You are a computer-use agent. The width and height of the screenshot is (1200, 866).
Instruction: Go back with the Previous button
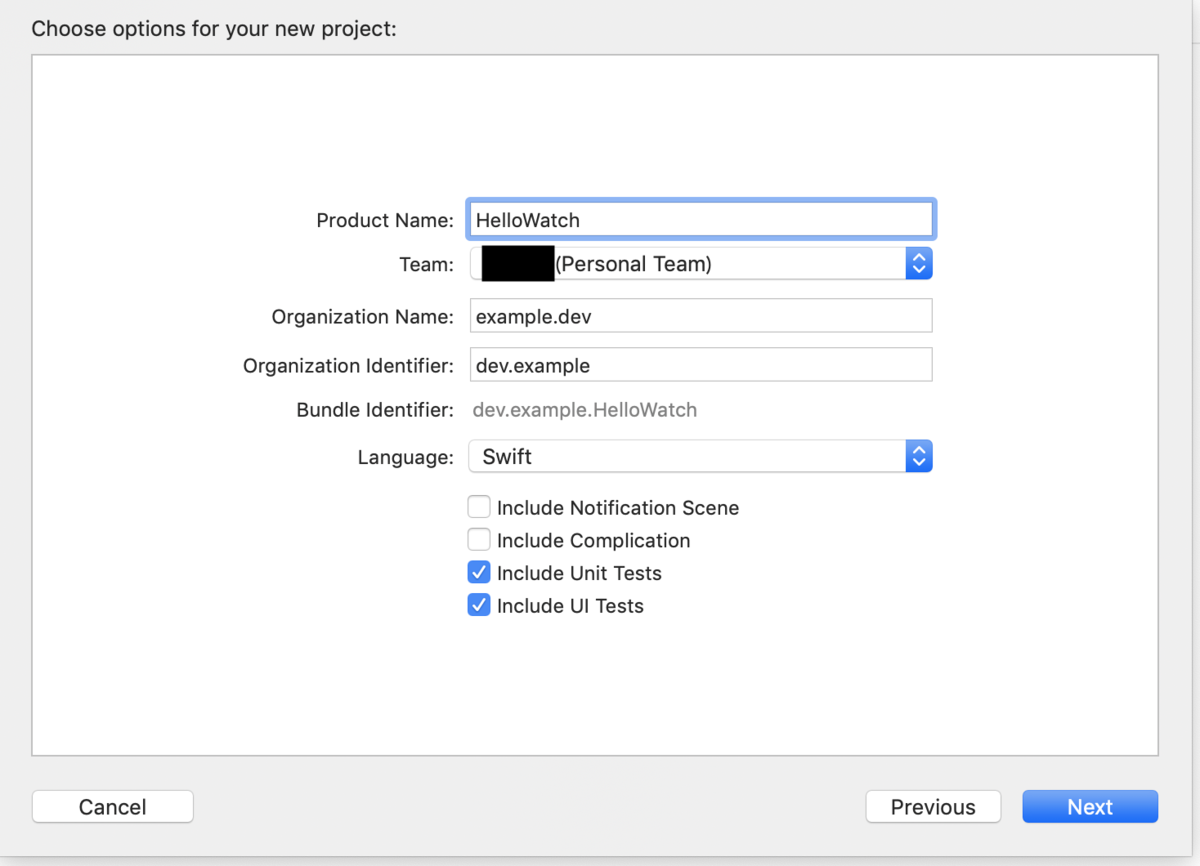tap(933, 807)
